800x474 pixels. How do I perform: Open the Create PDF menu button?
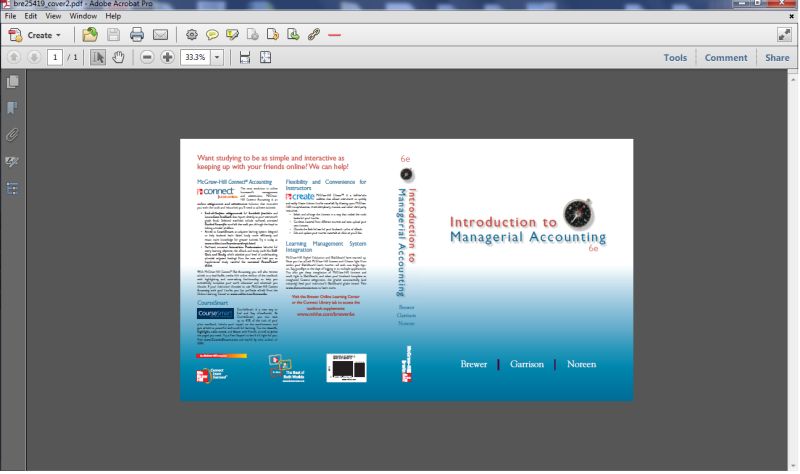click(x=35, y=35)
